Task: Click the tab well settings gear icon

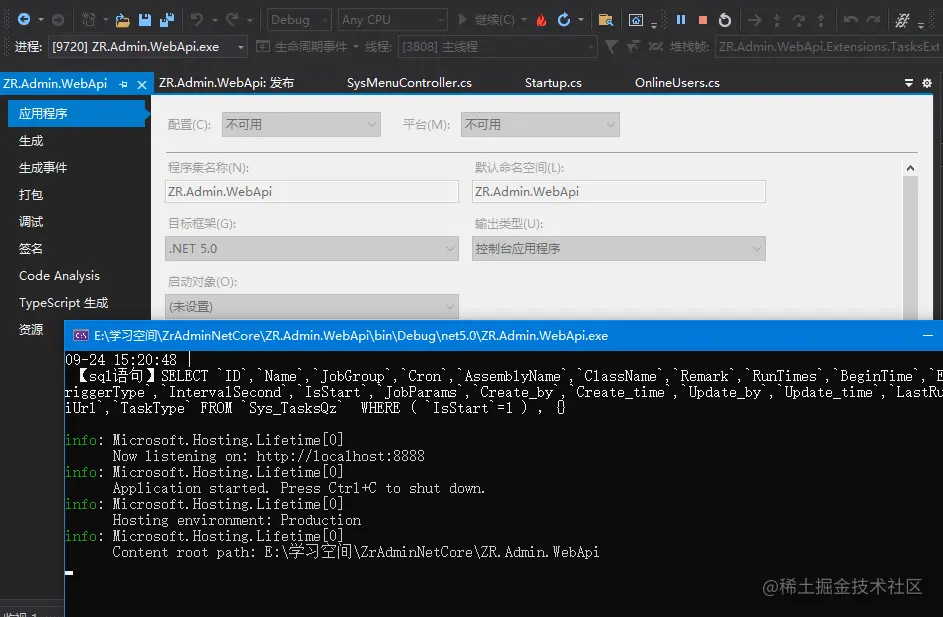Action: click(927, 83)
